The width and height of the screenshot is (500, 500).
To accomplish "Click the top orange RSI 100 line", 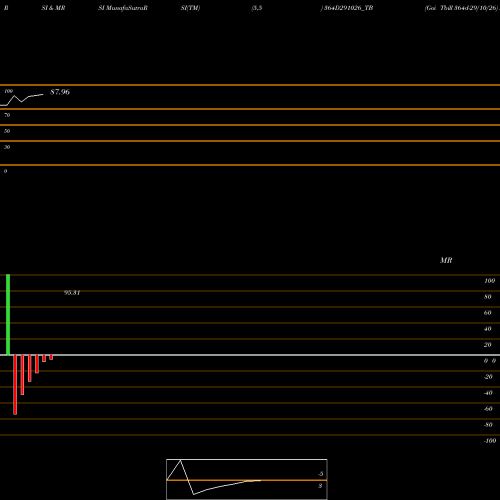I will click(x=250, y=85).
